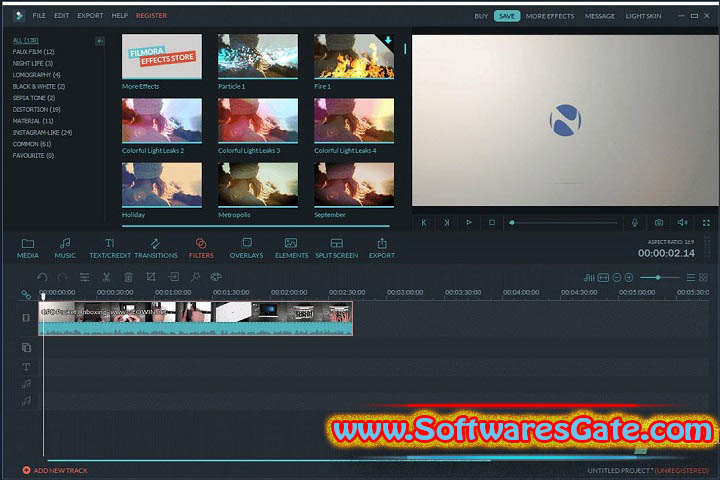Click the timeline playhead marker
The image size is (720, 480).
(x=44, y=295)
